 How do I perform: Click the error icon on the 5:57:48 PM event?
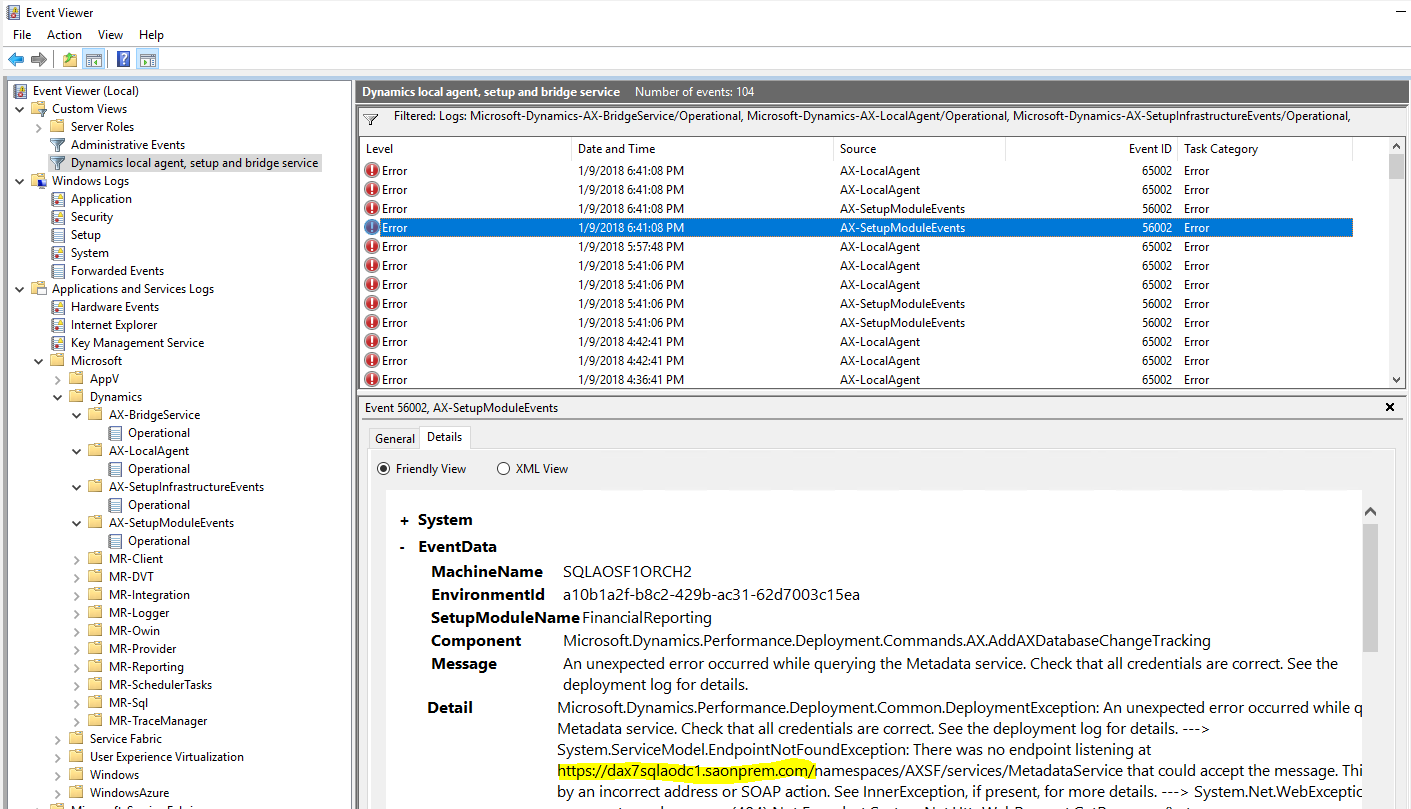click(x=372, y=247)
